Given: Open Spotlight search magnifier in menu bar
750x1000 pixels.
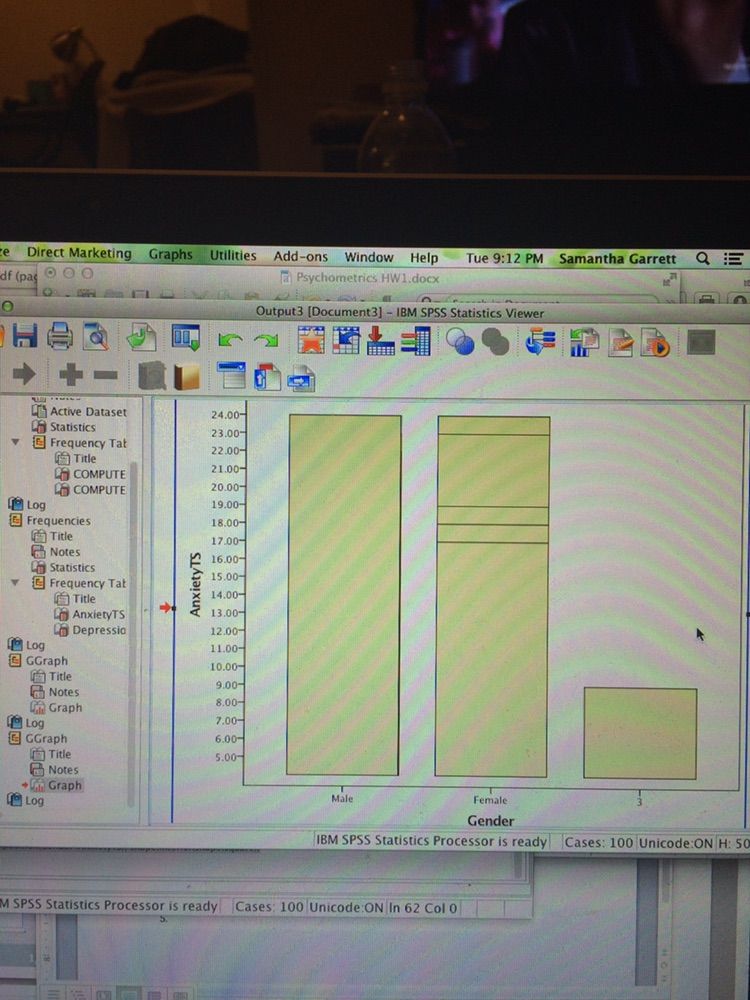Looking at the screenshot, I should tap(703, 258).
